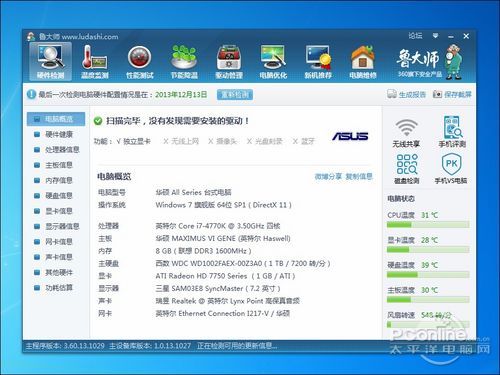Viewport: 500px width, 375px height.
Task: Click the 显卡温度 progress bar
Action: 428,250
